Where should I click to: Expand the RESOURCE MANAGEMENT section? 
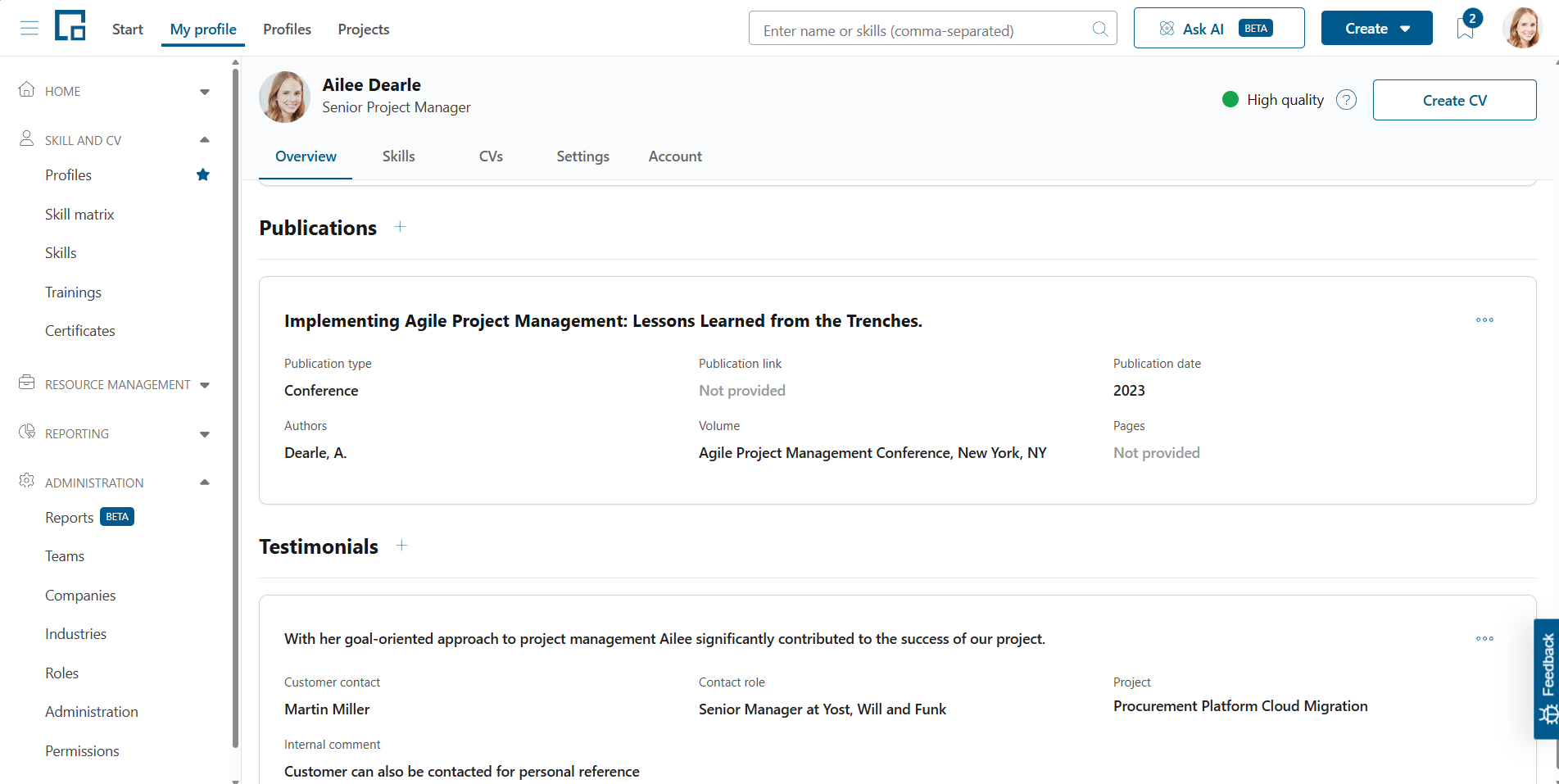coord(205,385)
